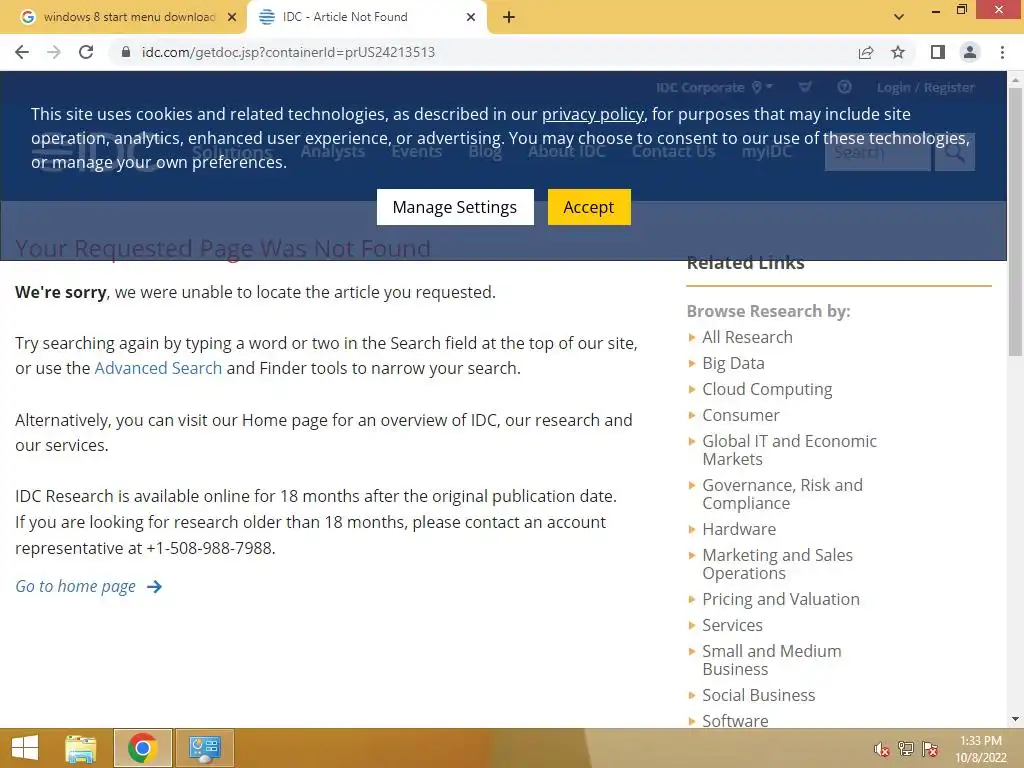Browse Big Data research
Viewport: 1024px width, 768px height.
(733, 363)
